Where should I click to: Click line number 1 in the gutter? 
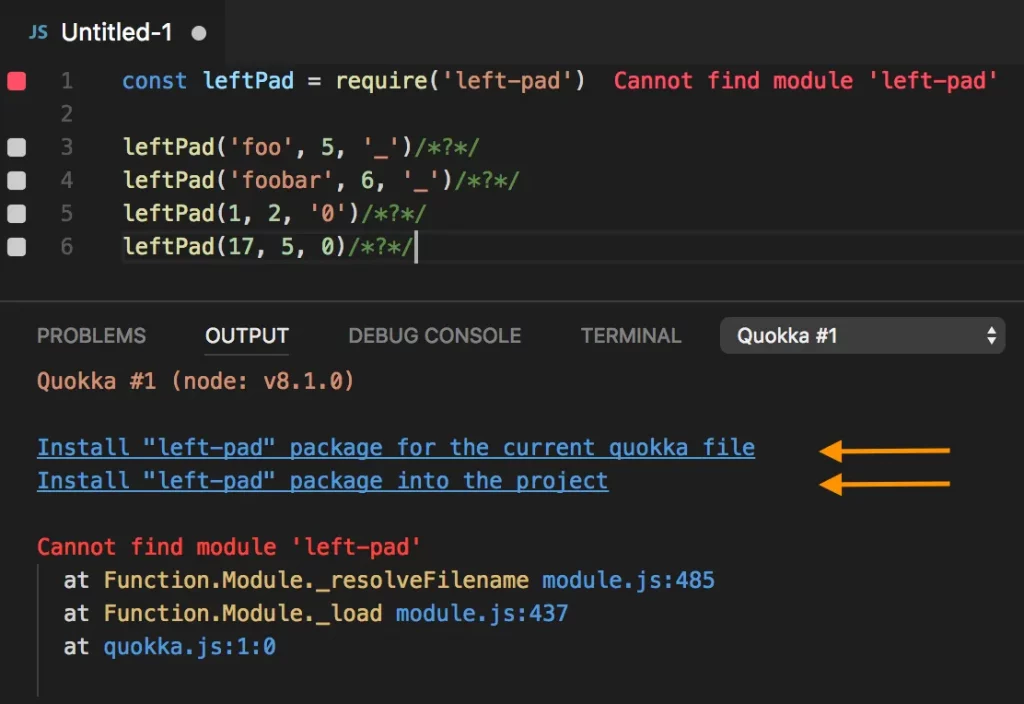coord(67,81)
